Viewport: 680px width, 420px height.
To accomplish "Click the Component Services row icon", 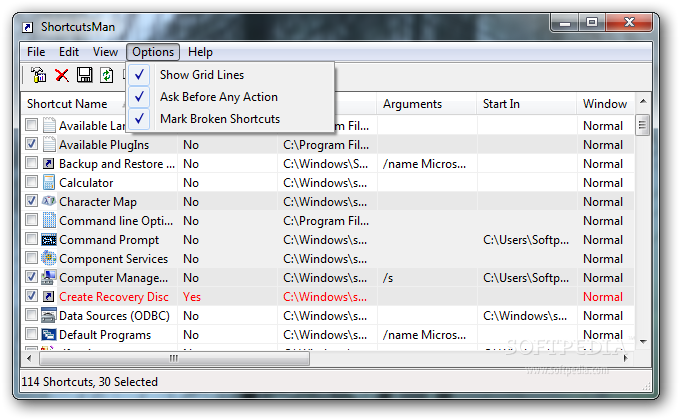I will click(x=49, y=258).
